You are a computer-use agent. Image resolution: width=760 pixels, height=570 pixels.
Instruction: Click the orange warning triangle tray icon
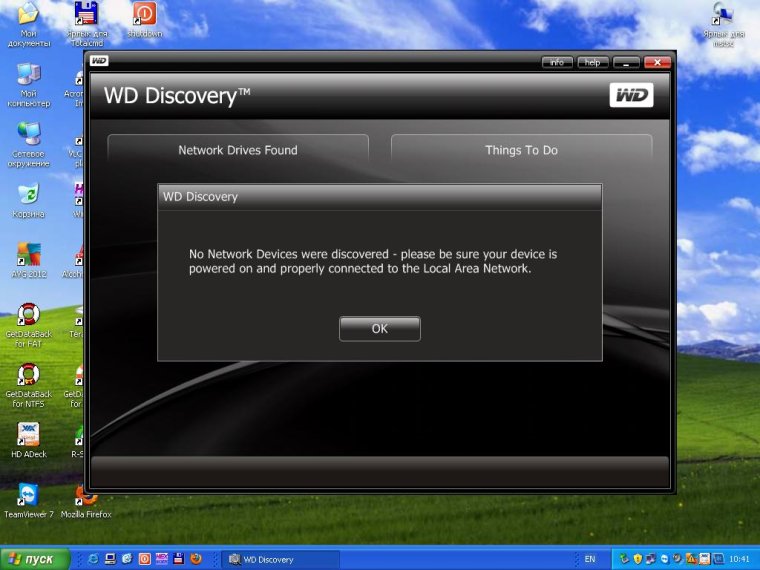[x=691, y=559]
